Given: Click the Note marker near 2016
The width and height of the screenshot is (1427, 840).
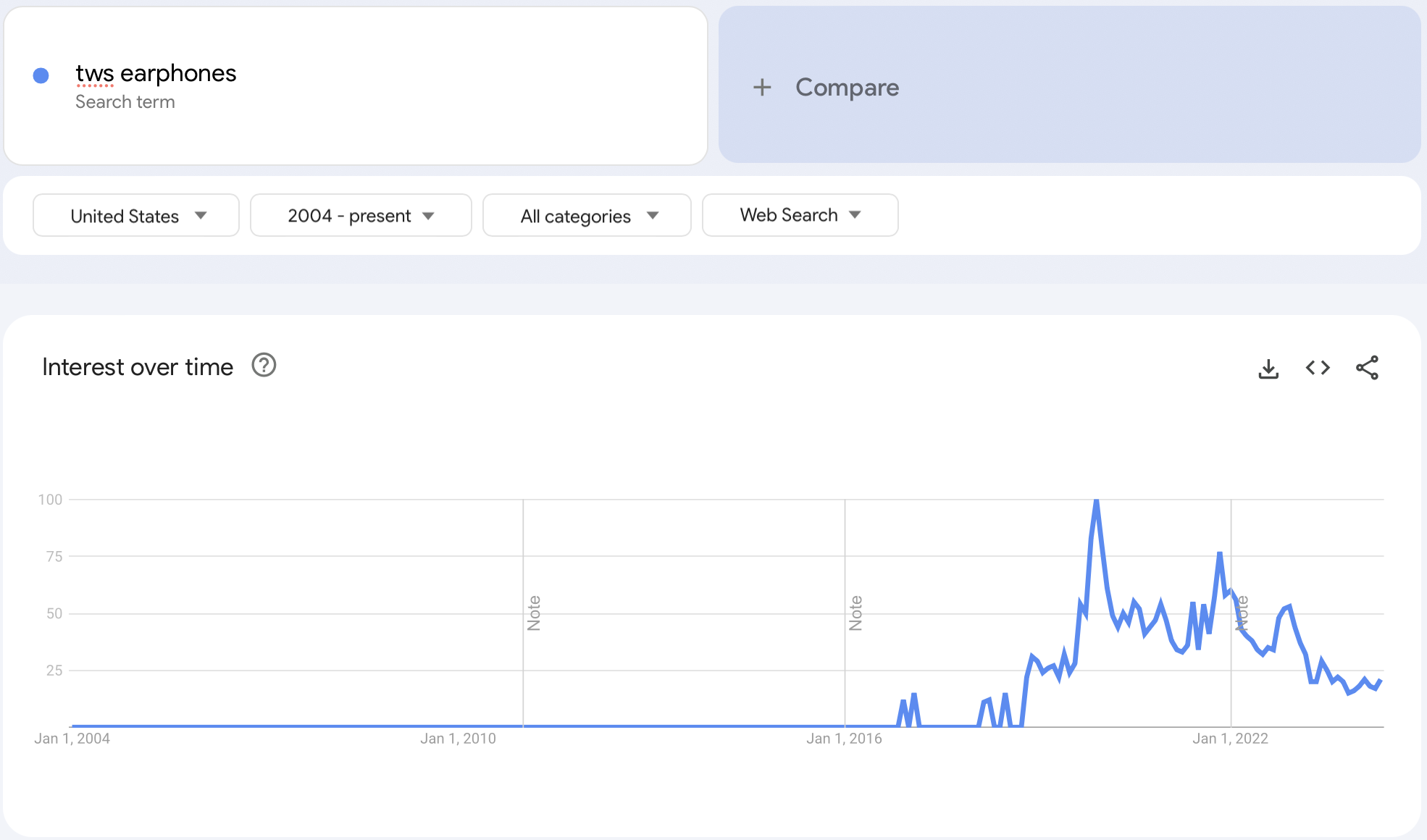Looking at the screenshot, I should (855, 613).
